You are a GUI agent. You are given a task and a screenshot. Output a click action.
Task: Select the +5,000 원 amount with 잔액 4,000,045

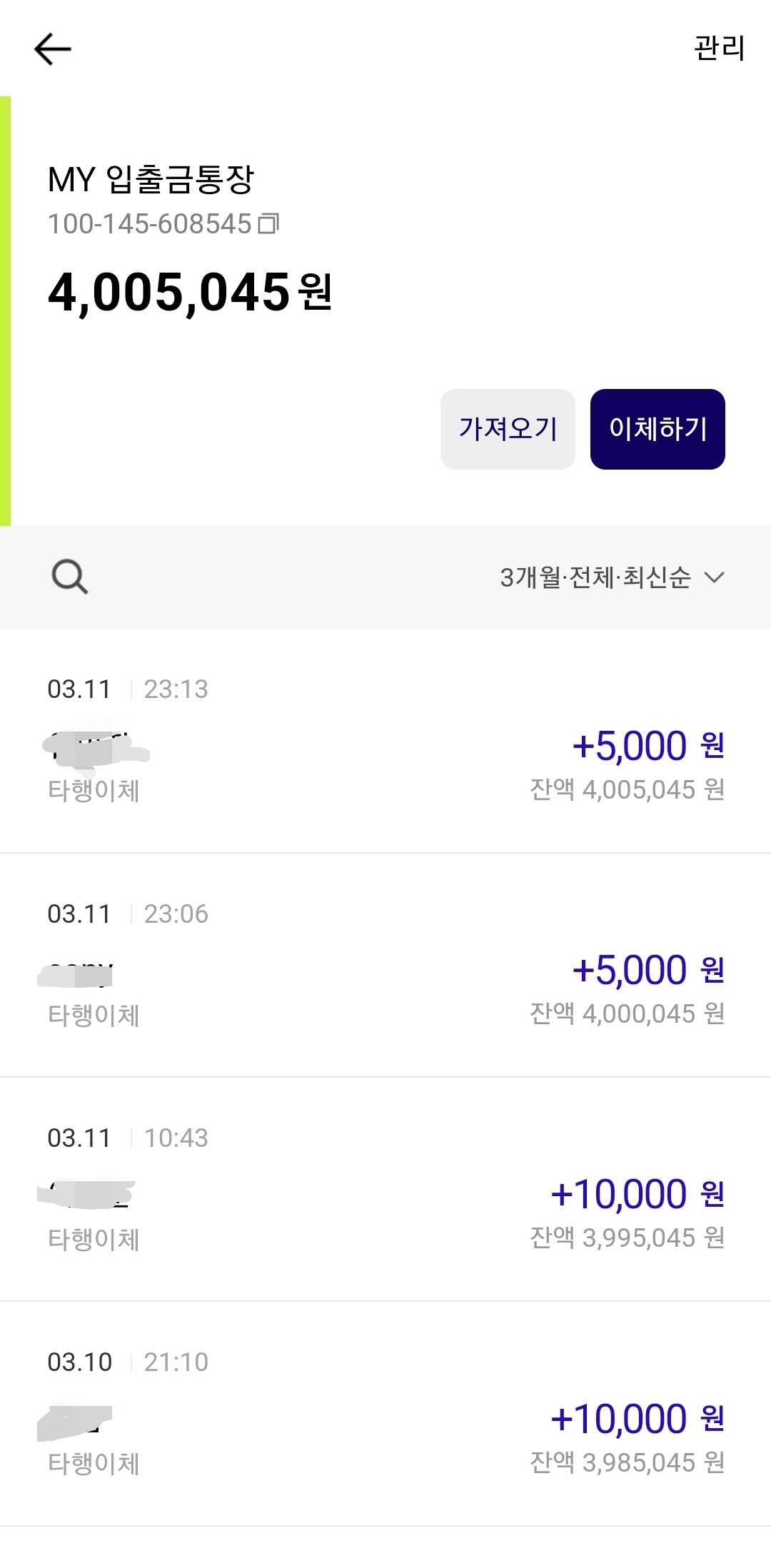tap(648, 970)
